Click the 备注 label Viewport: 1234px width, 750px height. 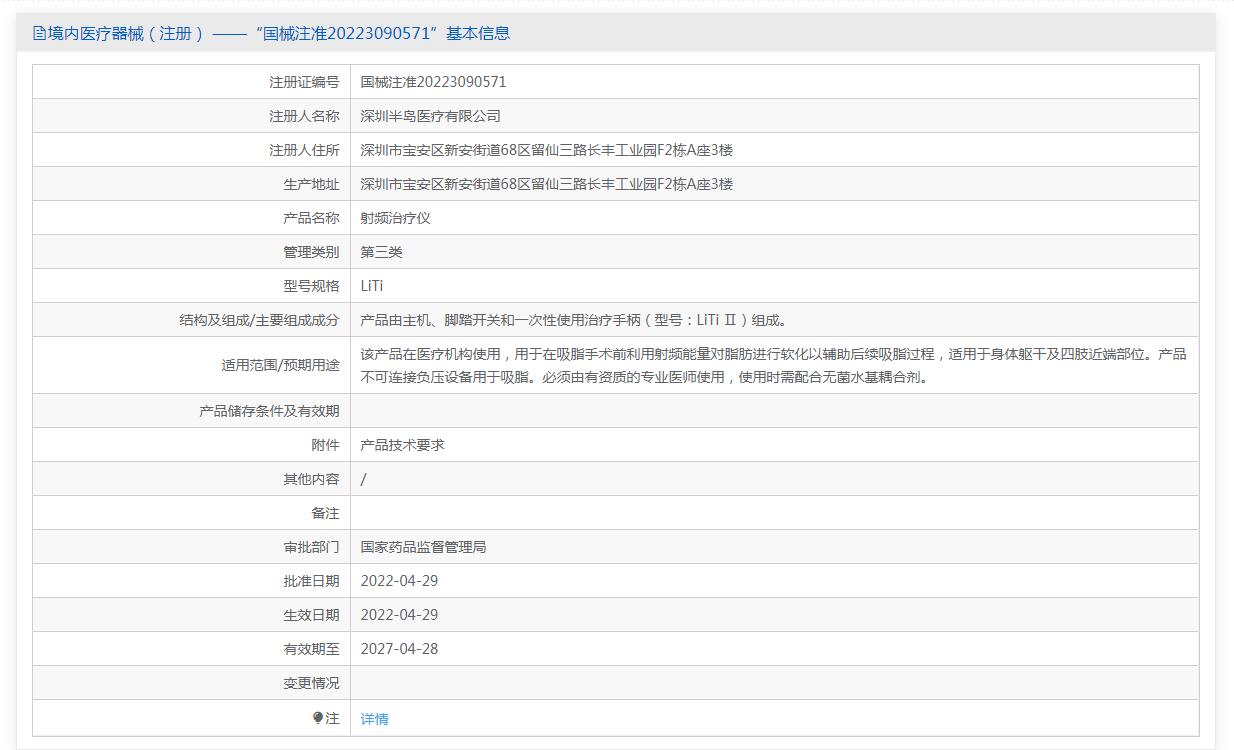(325, 513)
